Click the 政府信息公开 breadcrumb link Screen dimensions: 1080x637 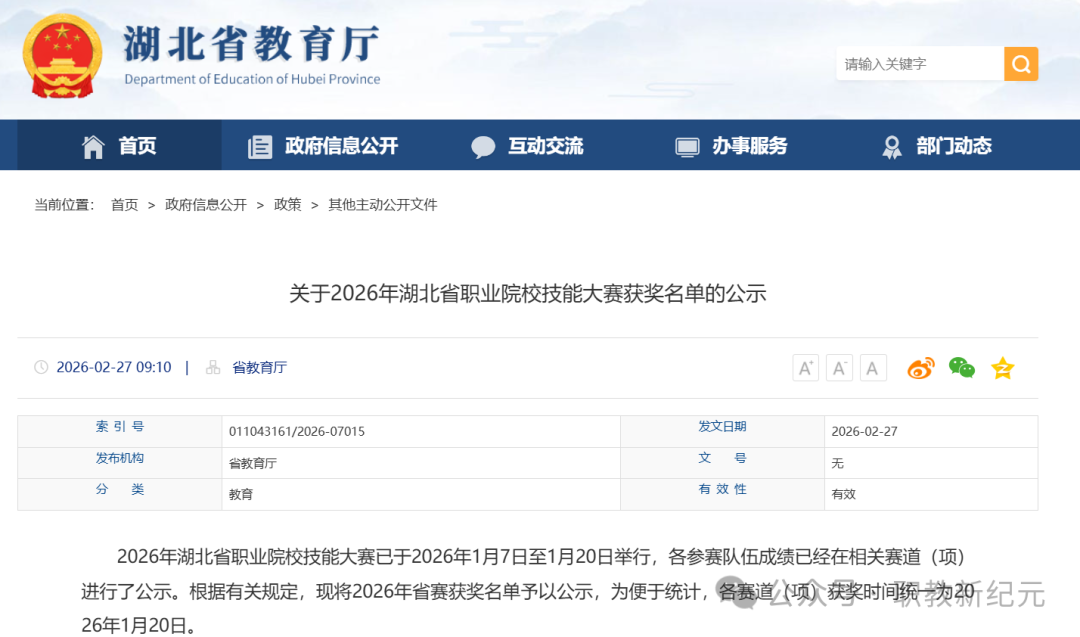coord(206,205)
